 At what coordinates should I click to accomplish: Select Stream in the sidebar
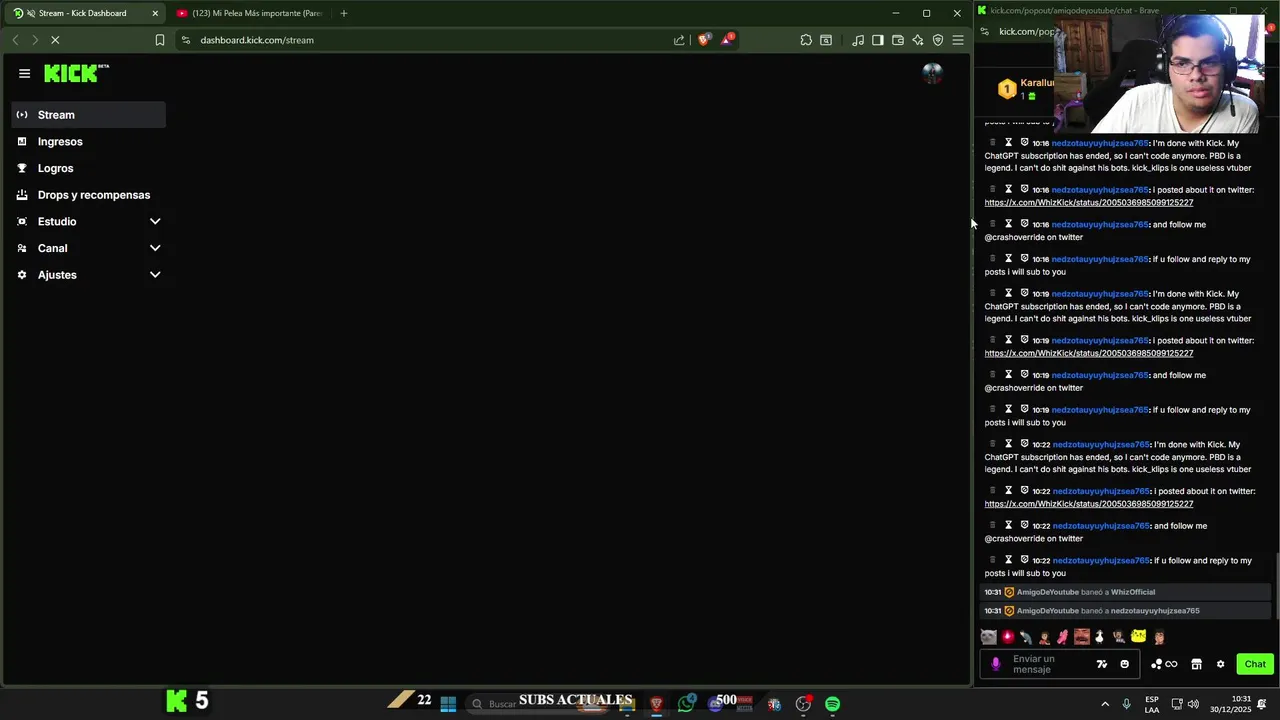pos(89,115)
